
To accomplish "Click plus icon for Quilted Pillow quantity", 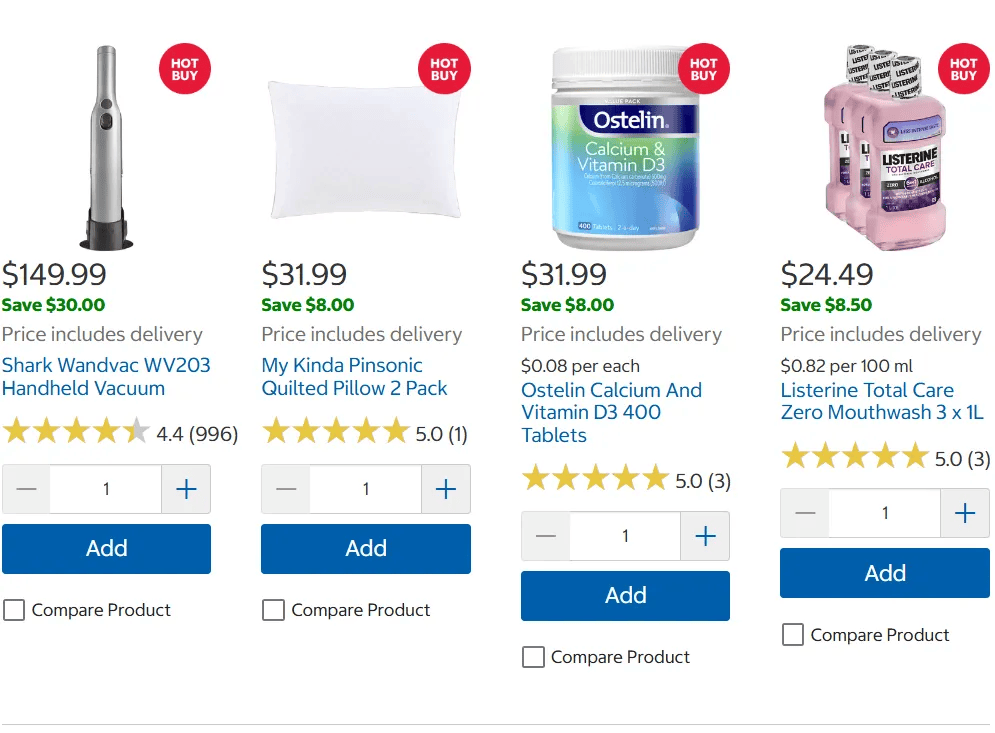I will 445,489.
